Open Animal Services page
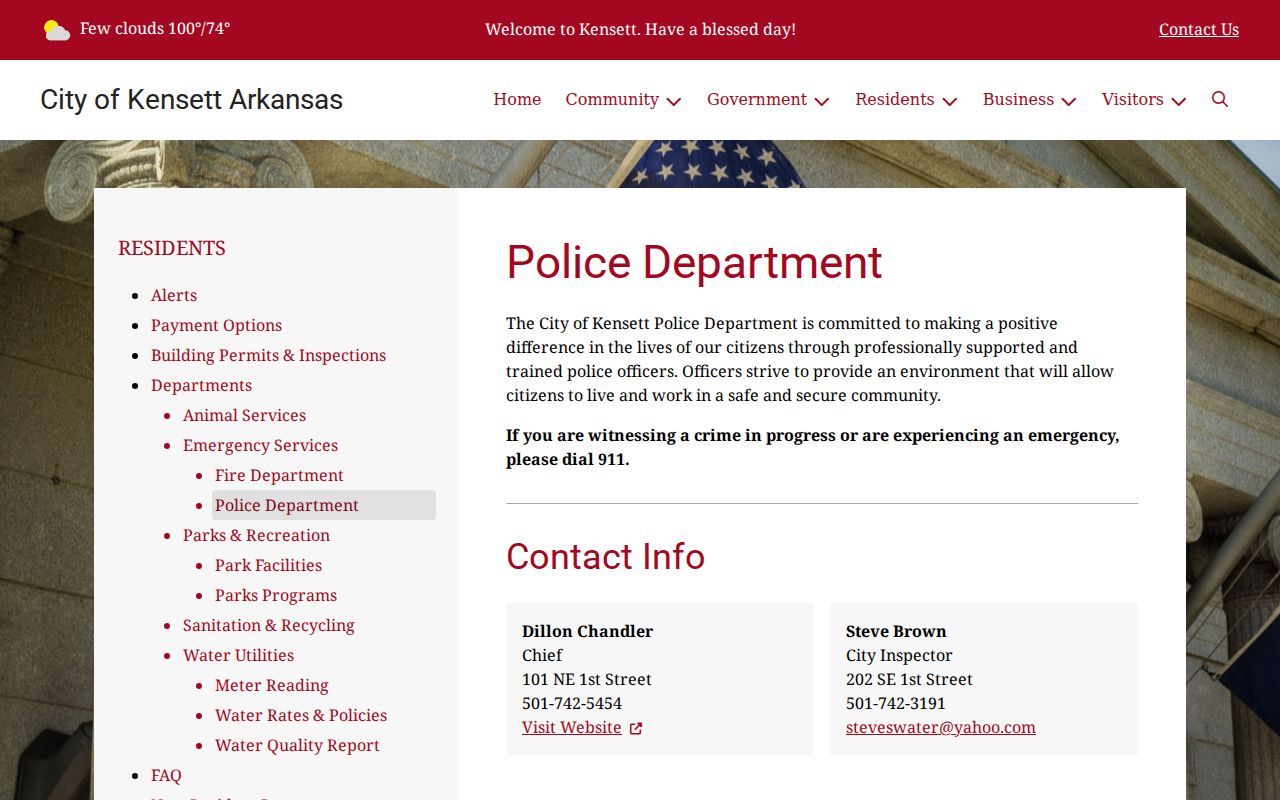1280x800 pixels. point(244,415)
